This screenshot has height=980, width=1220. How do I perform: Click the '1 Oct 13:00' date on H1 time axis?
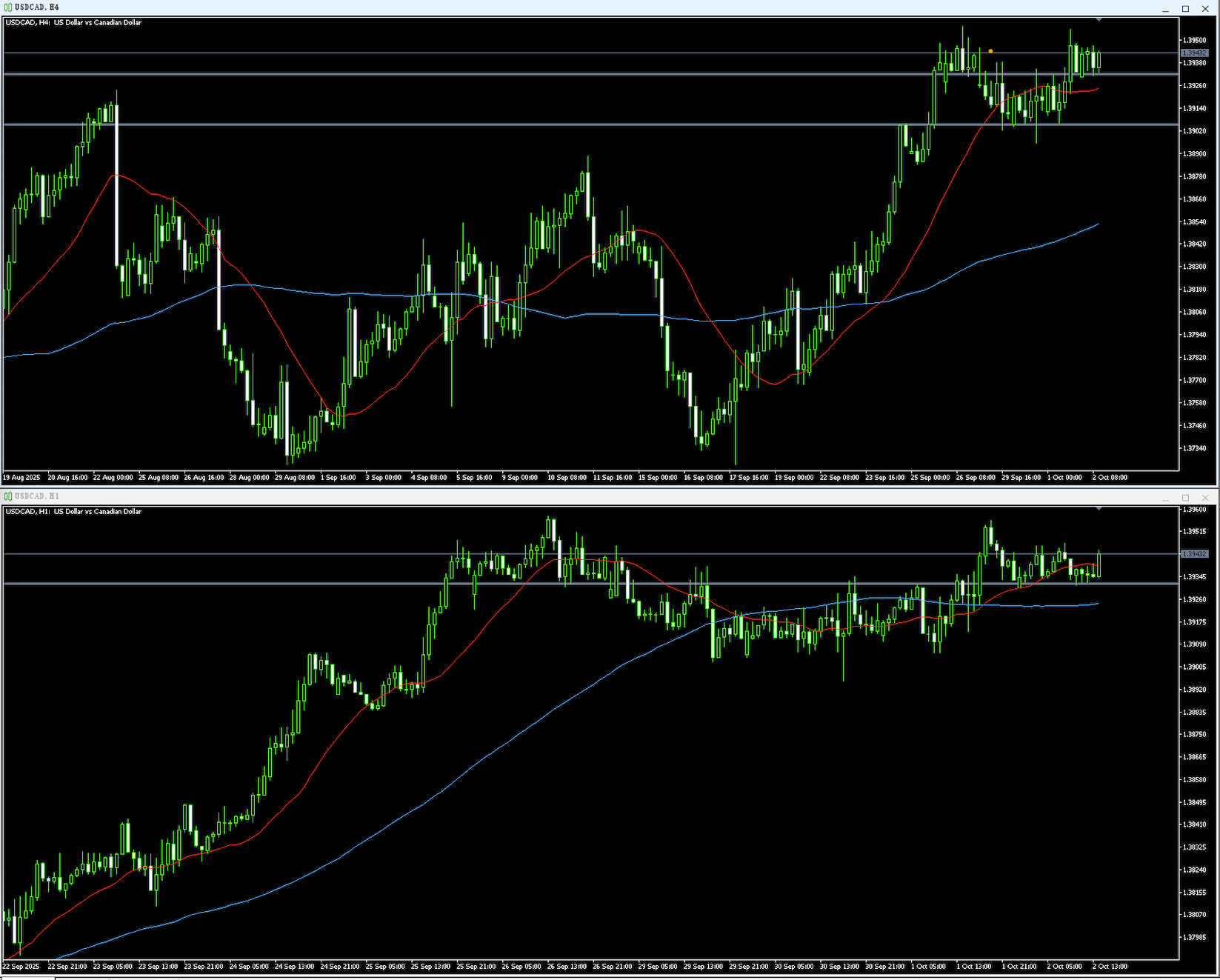974,967
